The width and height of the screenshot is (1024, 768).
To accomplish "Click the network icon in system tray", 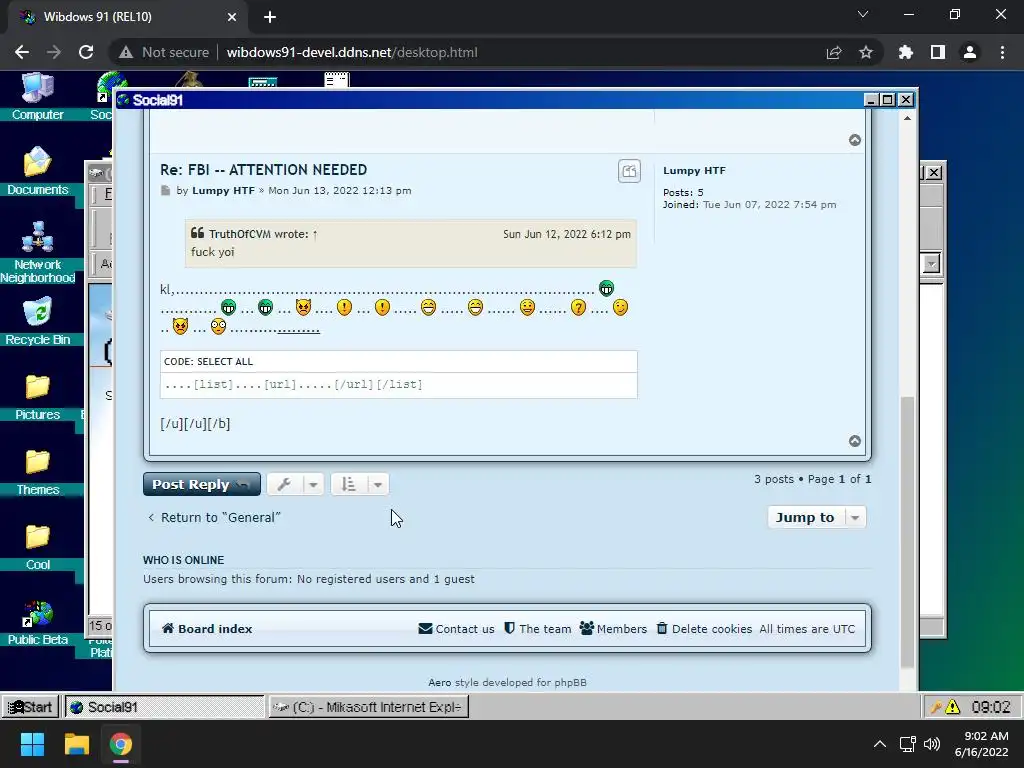I will [907, 744].
